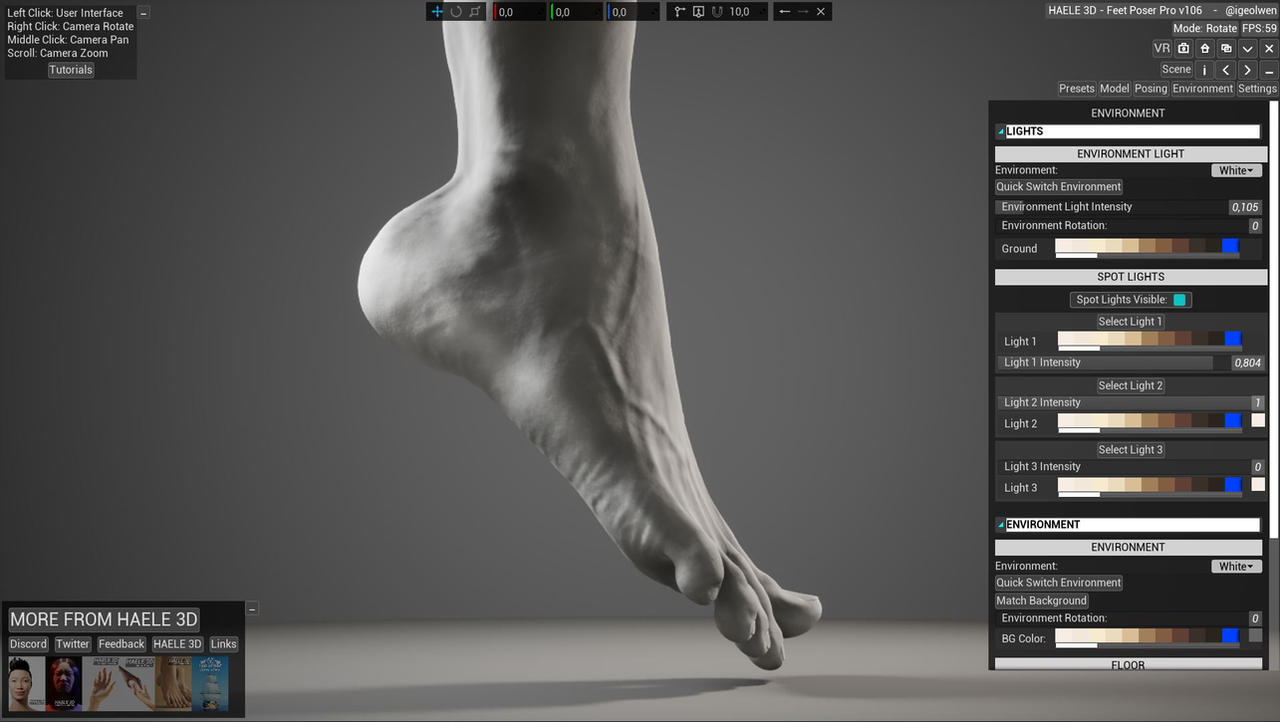Click the Match Background button
The height and width of the screenshot is (722, 1280).
[1042, 601]
